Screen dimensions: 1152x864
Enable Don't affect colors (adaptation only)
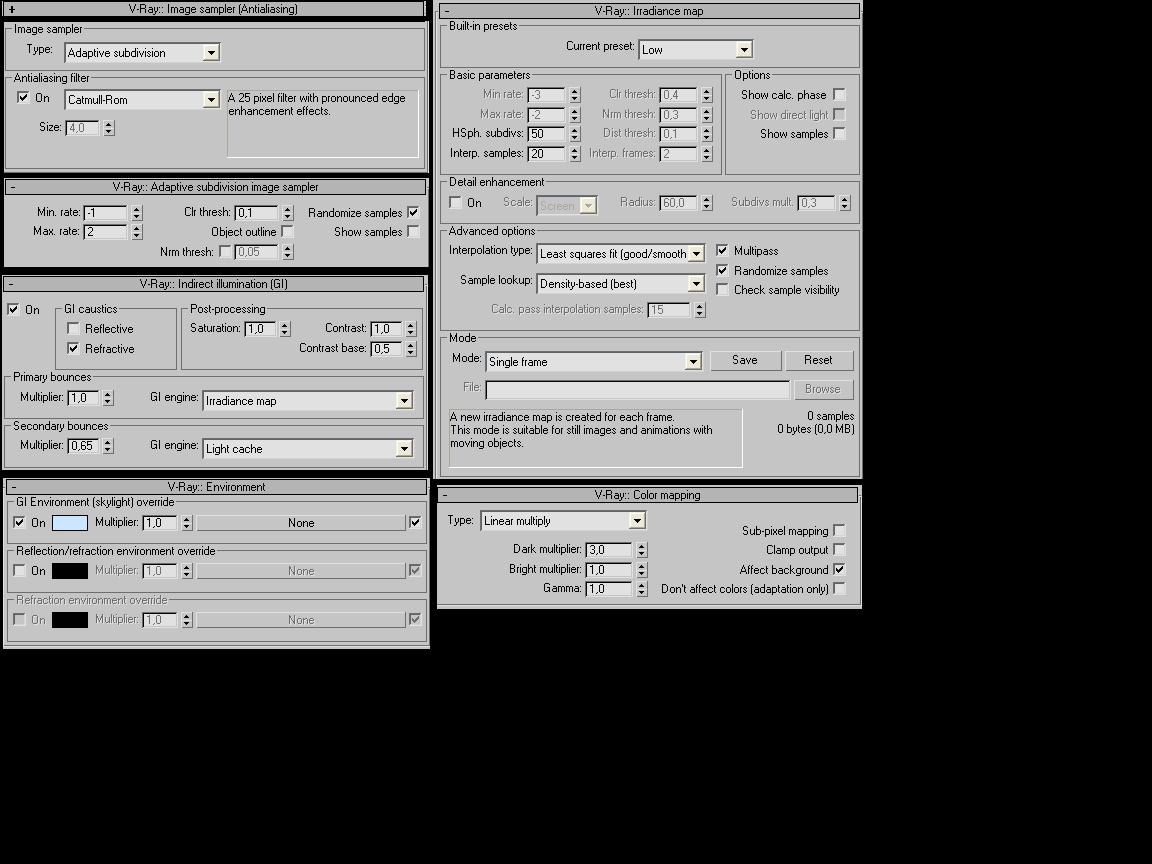839,588
